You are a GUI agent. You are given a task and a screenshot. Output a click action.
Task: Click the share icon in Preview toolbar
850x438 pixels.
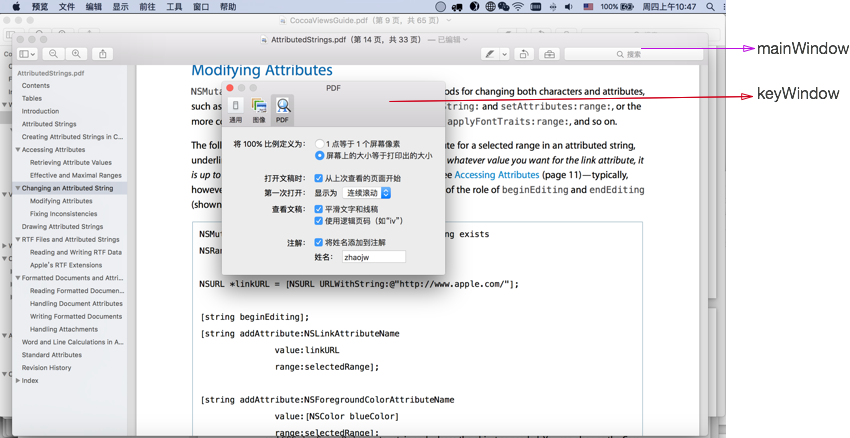(x=102, y=54)
